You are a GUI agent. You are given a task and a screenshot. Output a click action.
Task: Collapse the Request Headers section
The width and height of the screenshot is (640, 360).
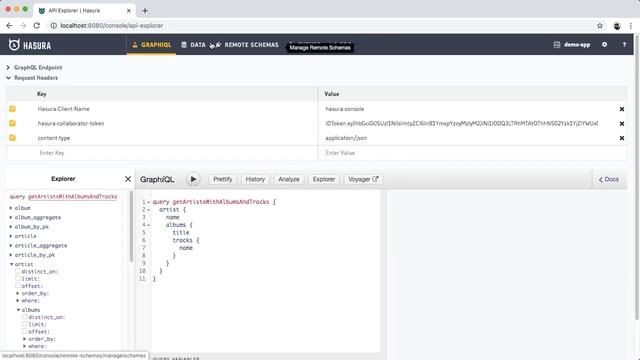click(32, 78)
